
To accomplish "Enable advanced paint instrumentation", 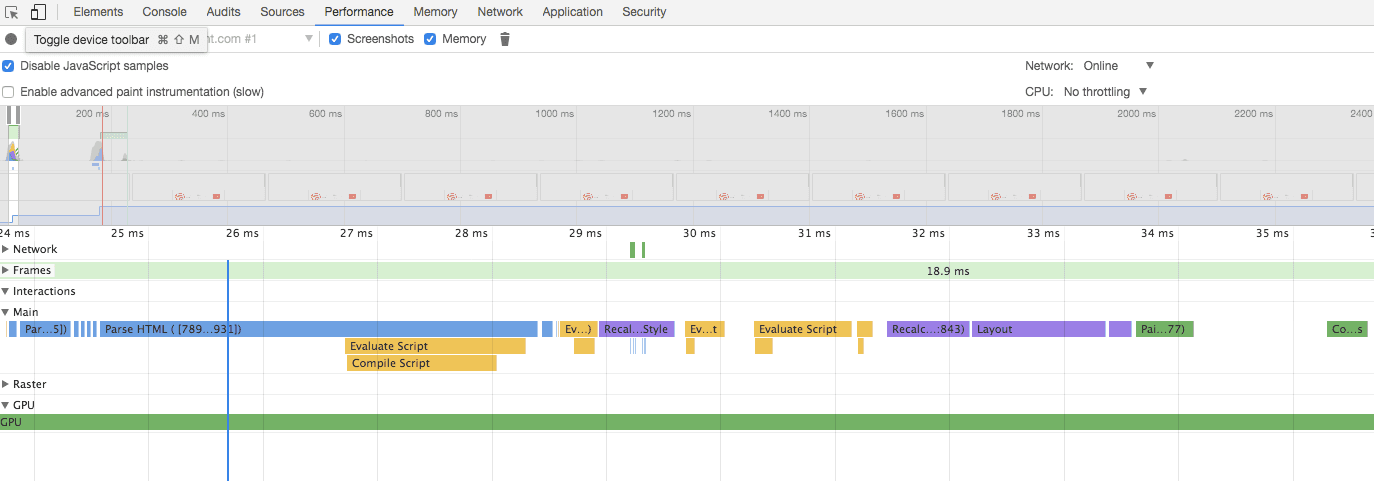I will click(9, 92).
